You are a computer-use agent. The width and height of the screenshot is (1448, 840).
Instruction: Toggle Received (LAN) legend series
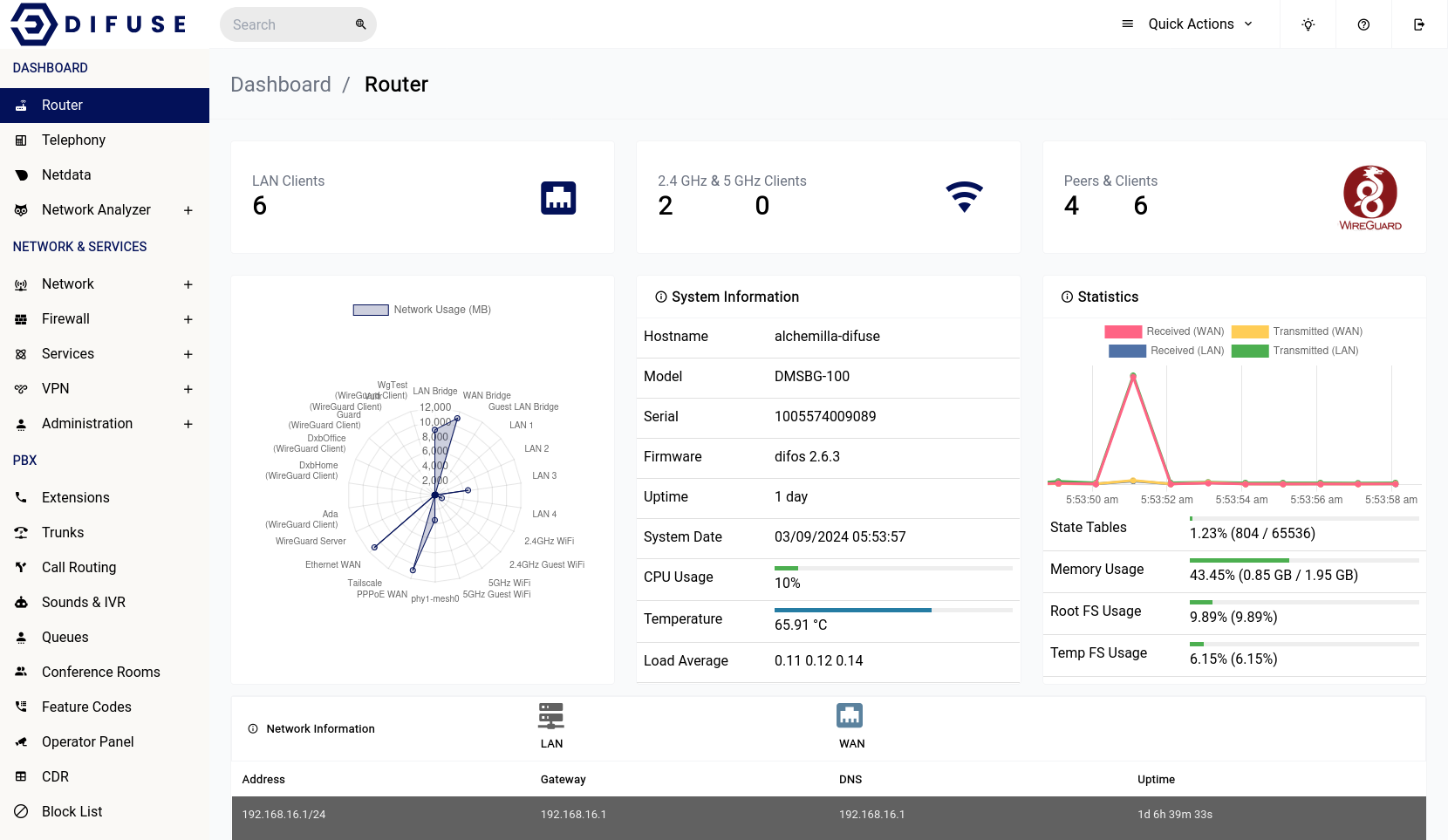pyautogui.click(x=1166, y=351)
